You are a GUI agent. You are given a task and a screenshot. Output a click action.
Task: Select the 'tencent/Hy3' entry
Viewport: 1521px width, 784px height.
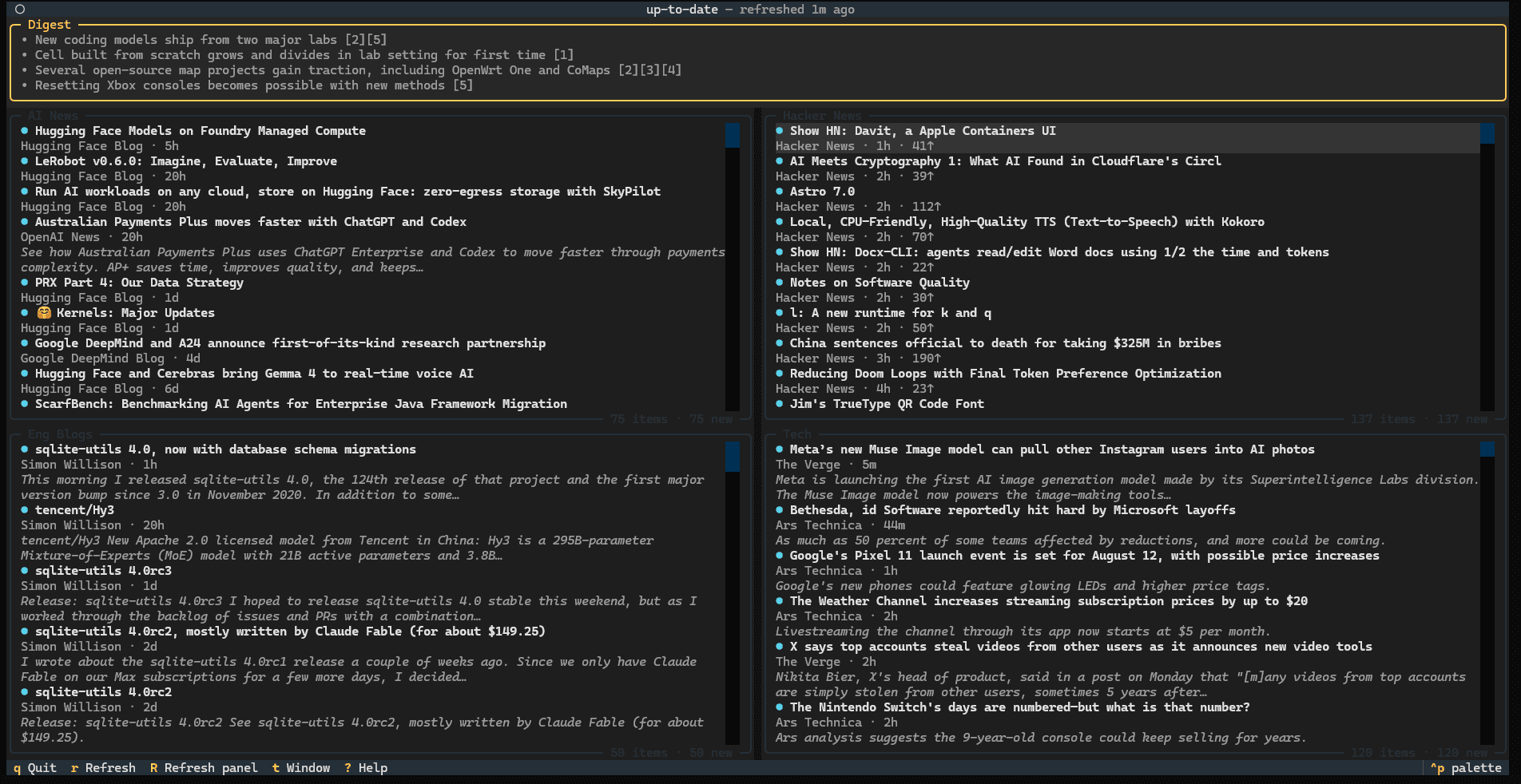(74, 510)
